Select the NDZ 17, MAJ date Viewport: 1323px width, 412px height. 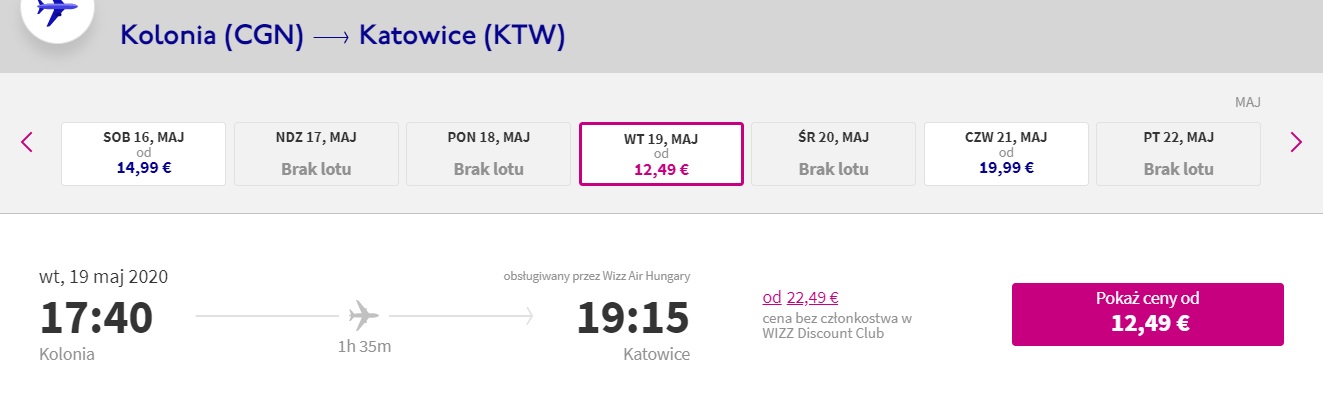(316, 154)
